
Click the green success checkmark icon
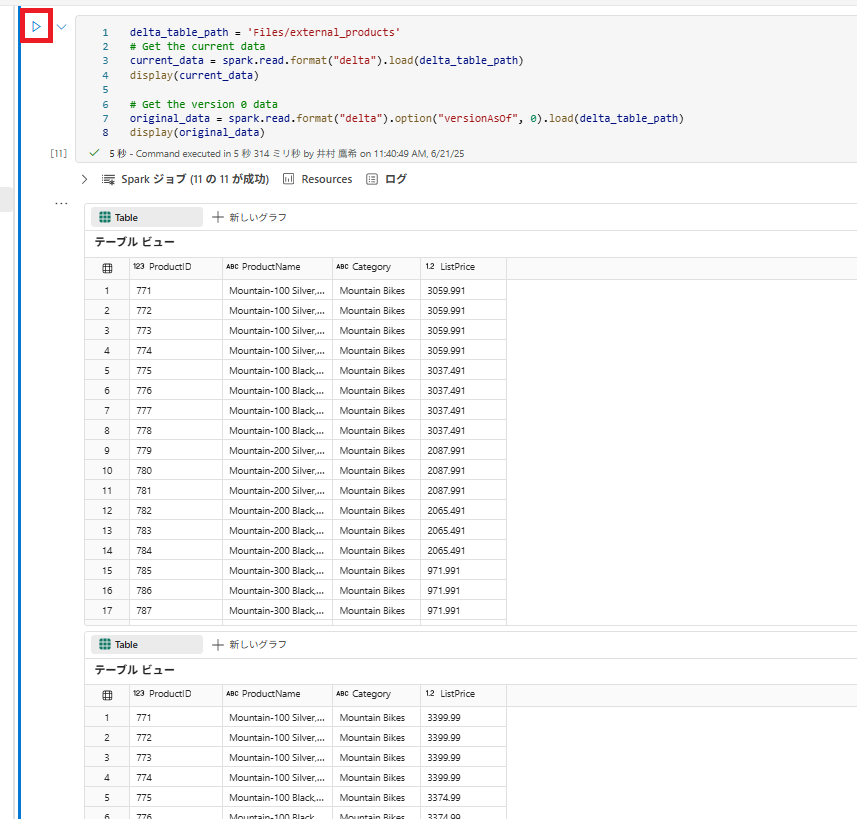[x=94, y=153]
